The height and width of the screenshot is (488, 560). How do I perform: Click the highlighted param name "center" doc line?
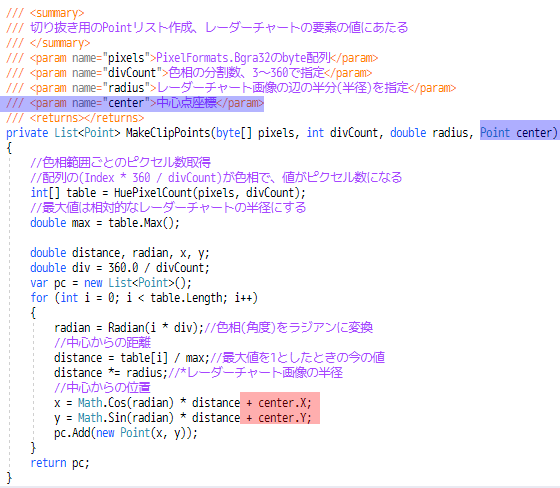[x=132, y=103]
